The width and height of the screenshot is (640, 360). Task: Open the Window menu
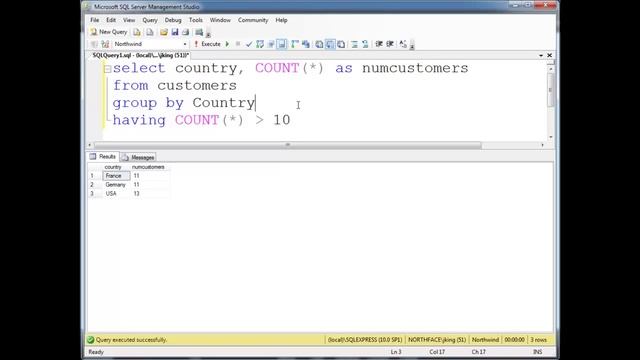coord(220,20)
